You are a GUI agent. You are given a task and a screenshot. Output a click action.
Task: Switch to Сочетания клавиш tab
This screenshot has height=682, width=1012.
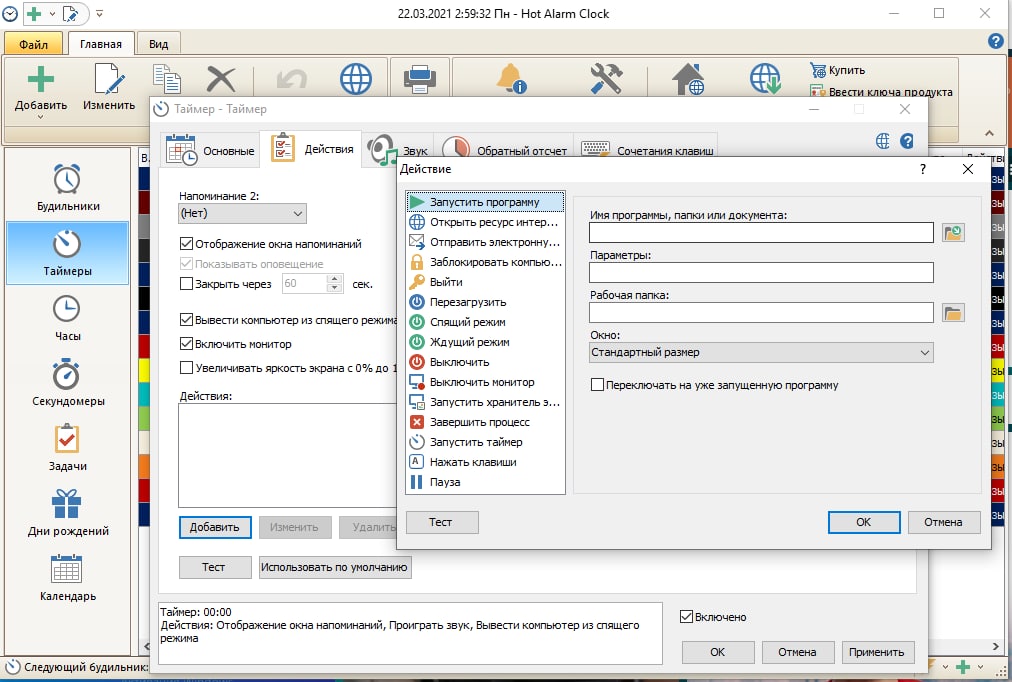[647, 150]
